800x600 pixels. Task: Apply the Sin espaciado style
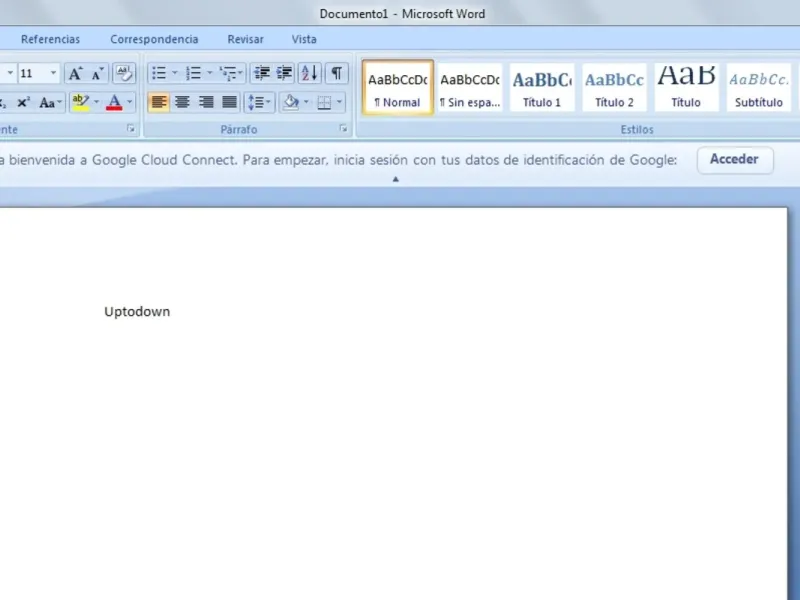(470, 87)
